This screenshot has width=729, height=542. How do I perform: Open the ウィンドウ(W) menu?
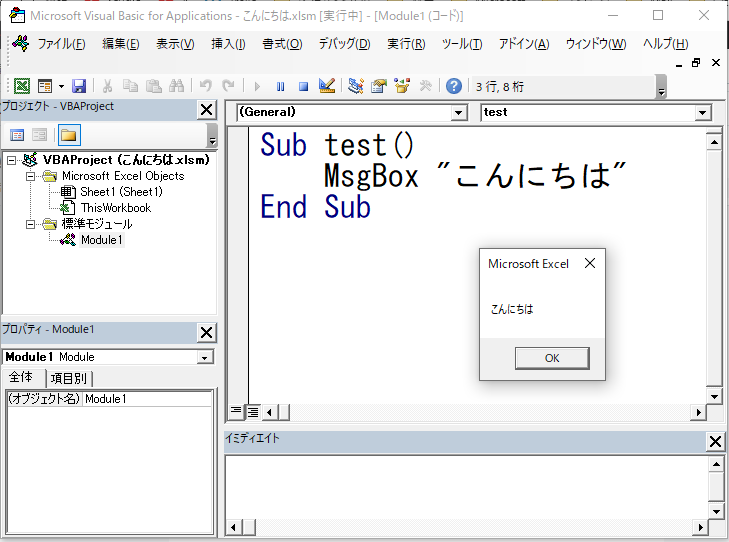[x=596, y=44]
